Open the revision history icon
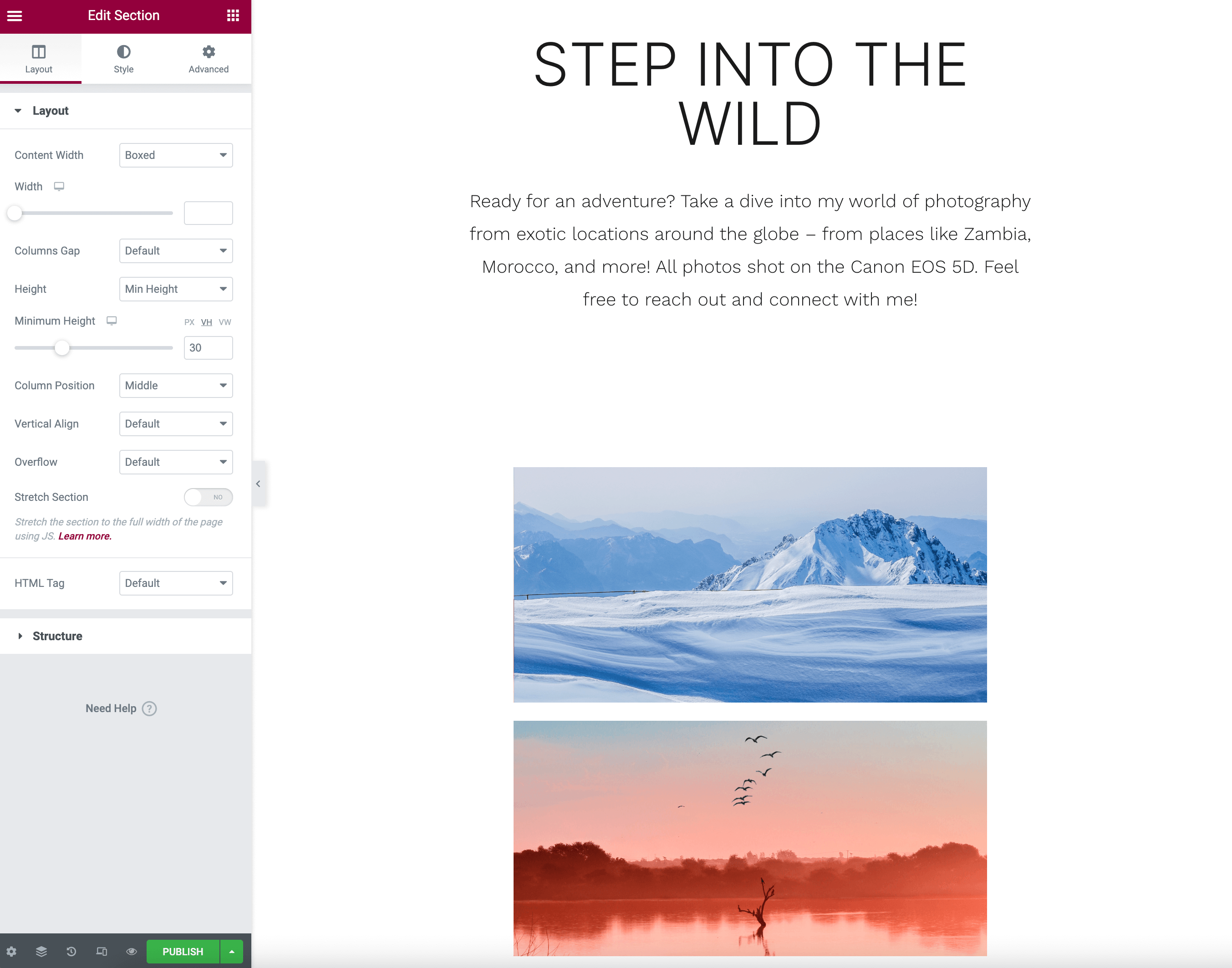 71,951
